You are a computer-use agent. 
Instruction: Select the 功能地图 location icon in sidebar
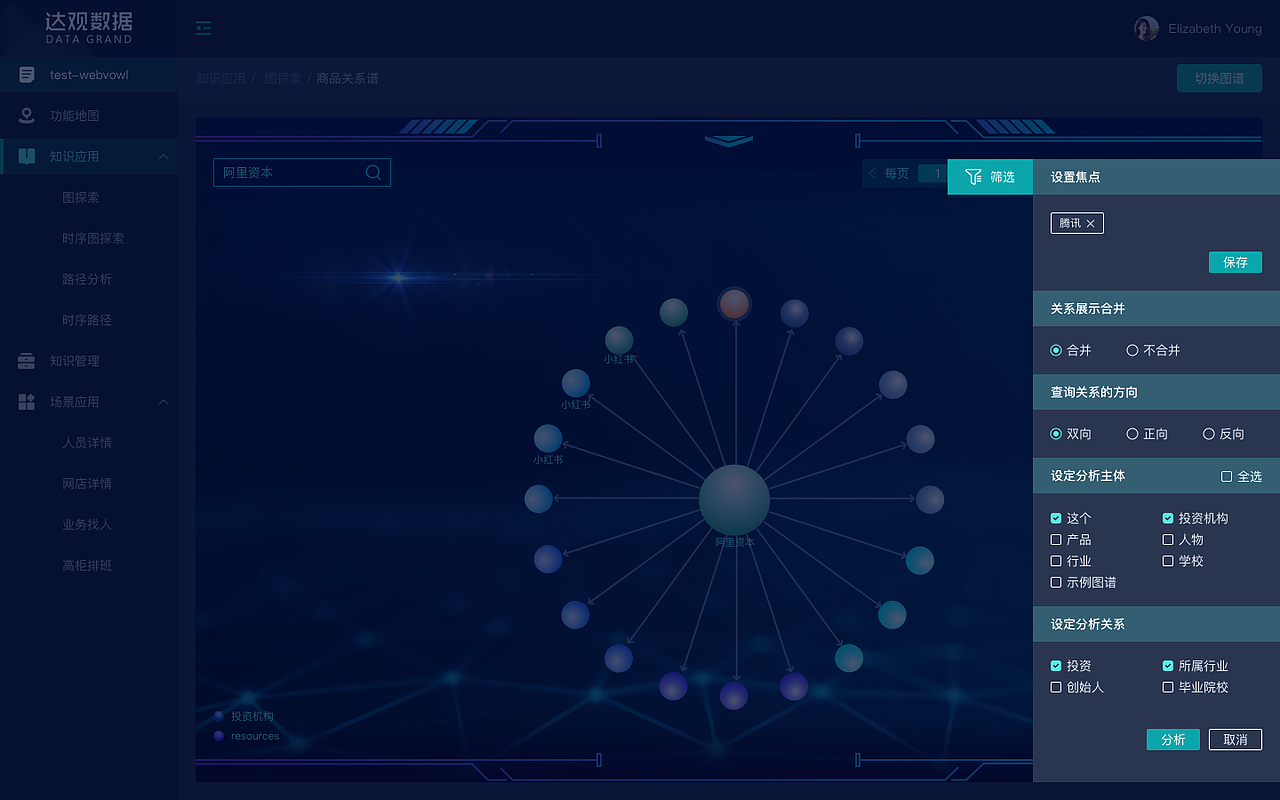pos(25,116)
